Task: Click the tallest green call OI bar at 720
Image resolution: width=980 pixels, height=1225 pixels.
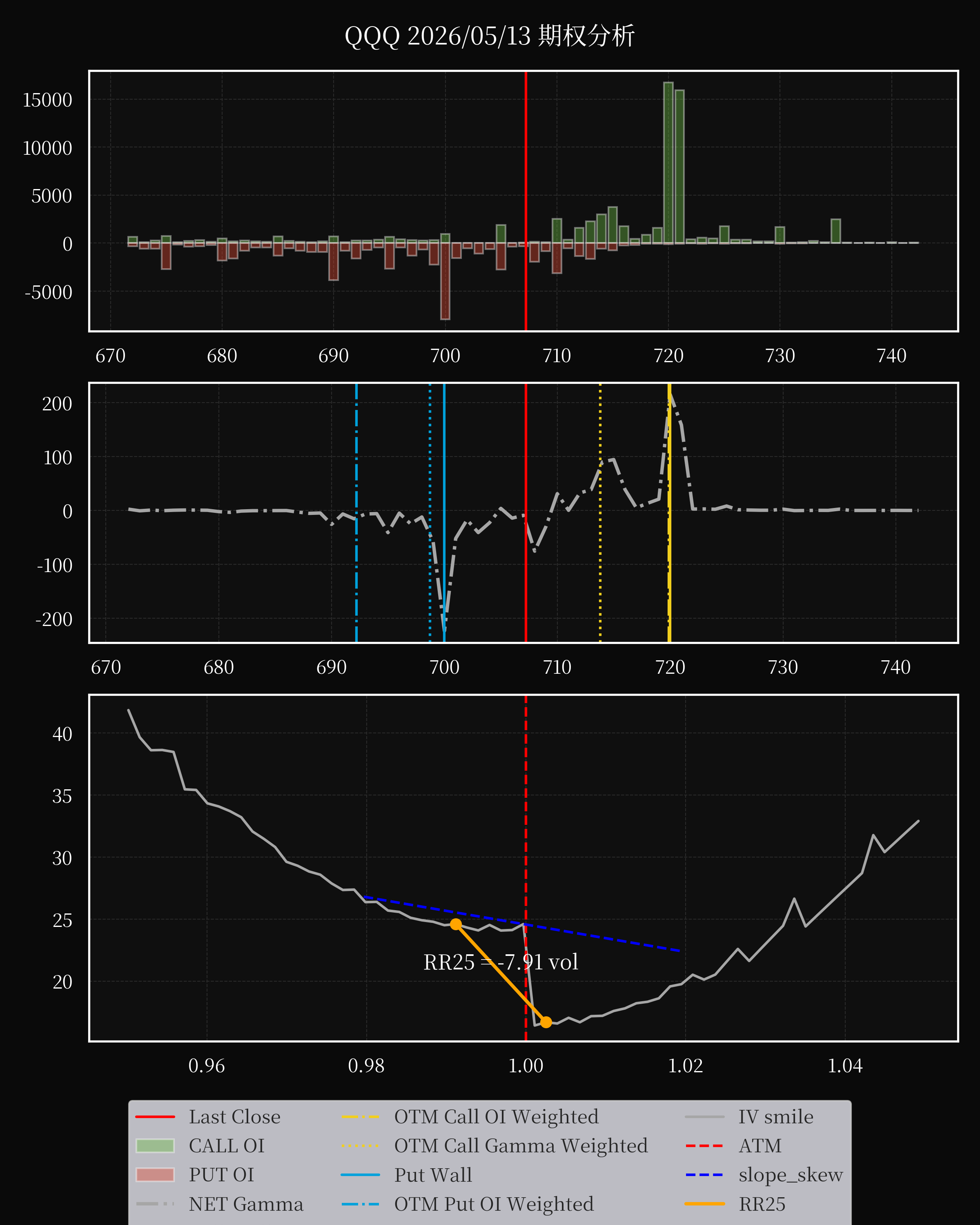Action: tap(668, 163)
